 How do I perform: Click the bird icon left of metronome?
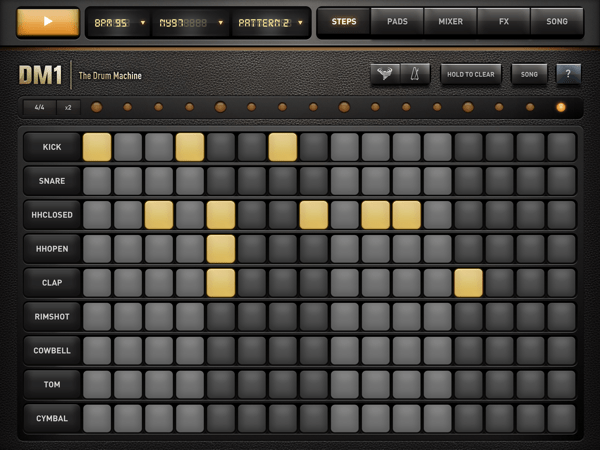[385, 74]
